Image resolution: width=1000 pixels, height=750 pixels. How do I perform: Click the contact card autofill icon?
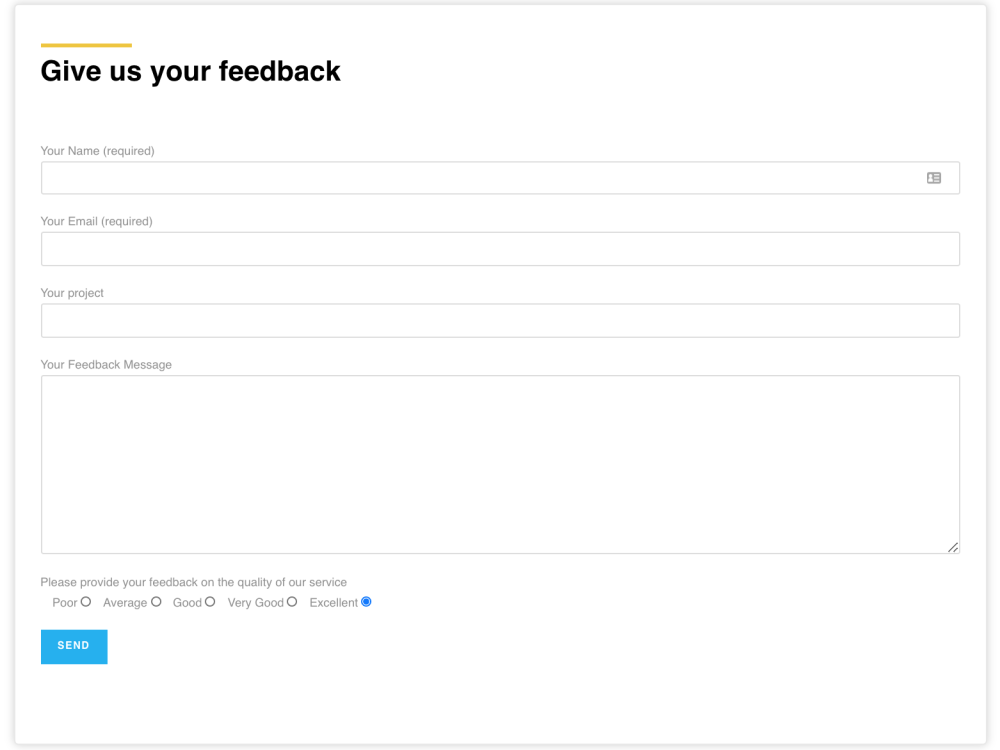click(x=933, y=177)
